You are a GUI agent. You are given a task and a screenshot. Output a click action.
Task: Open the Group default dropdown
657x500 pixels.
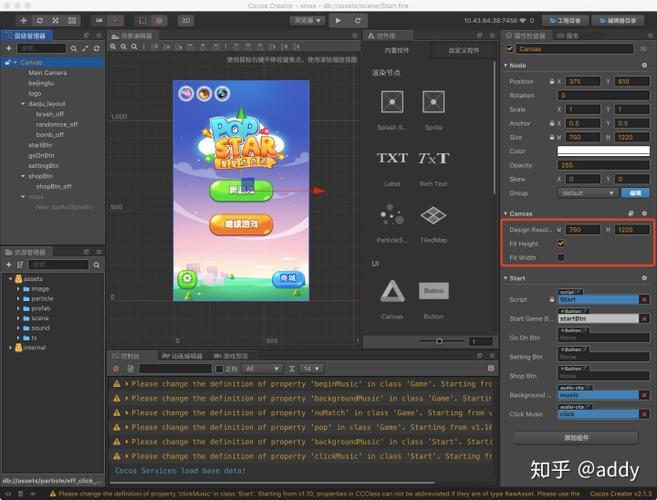(x=587, y=193)
